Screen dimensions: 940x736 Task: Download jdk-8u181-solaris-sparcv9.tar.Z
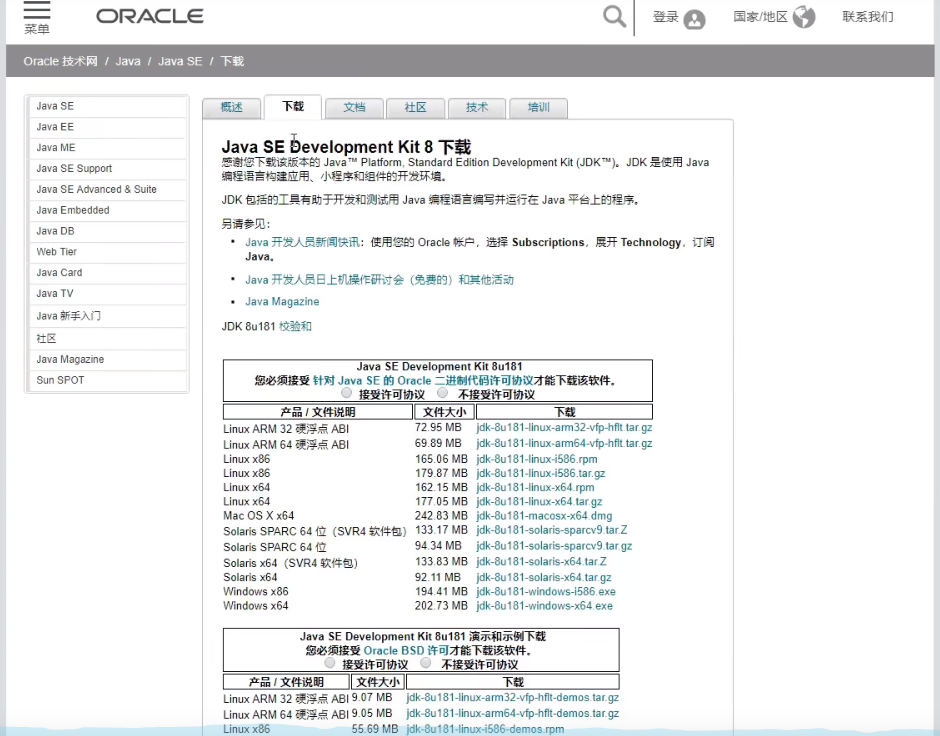(x=552, y=530)
